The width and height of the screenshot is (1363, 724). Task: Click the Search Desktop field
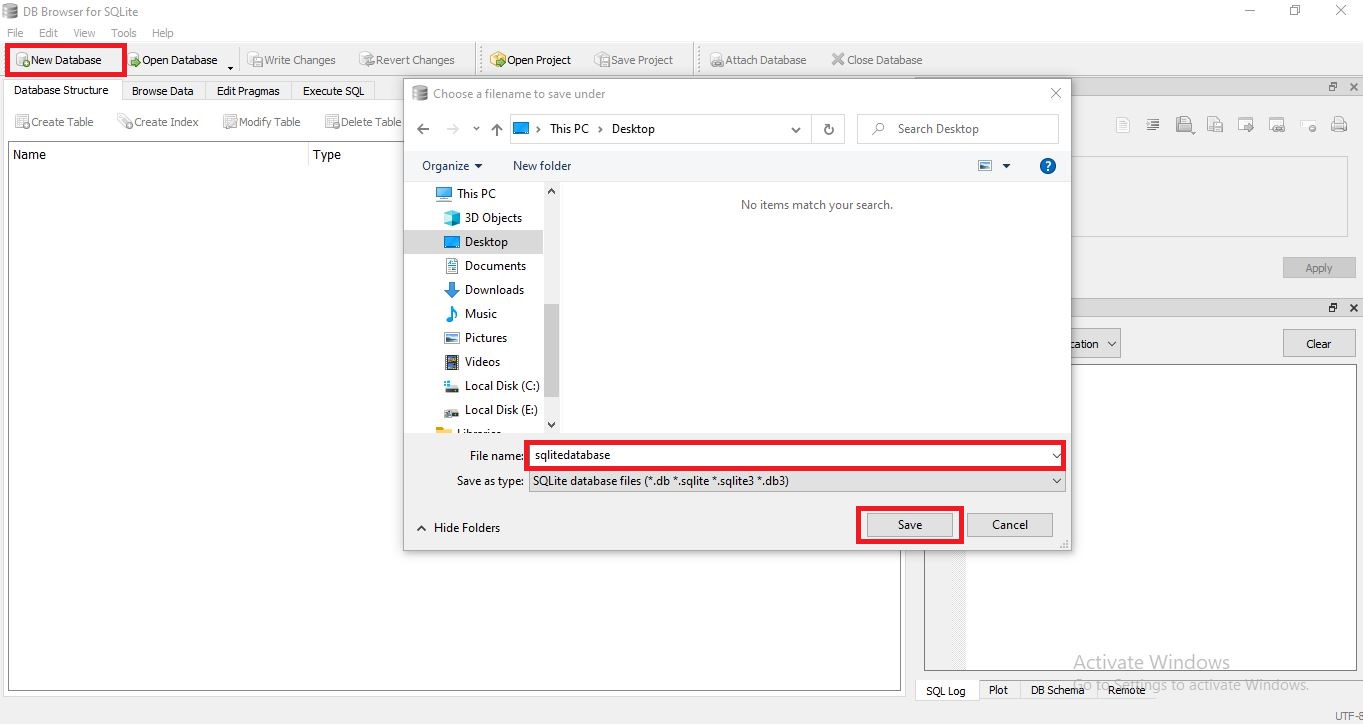(958, 129)
